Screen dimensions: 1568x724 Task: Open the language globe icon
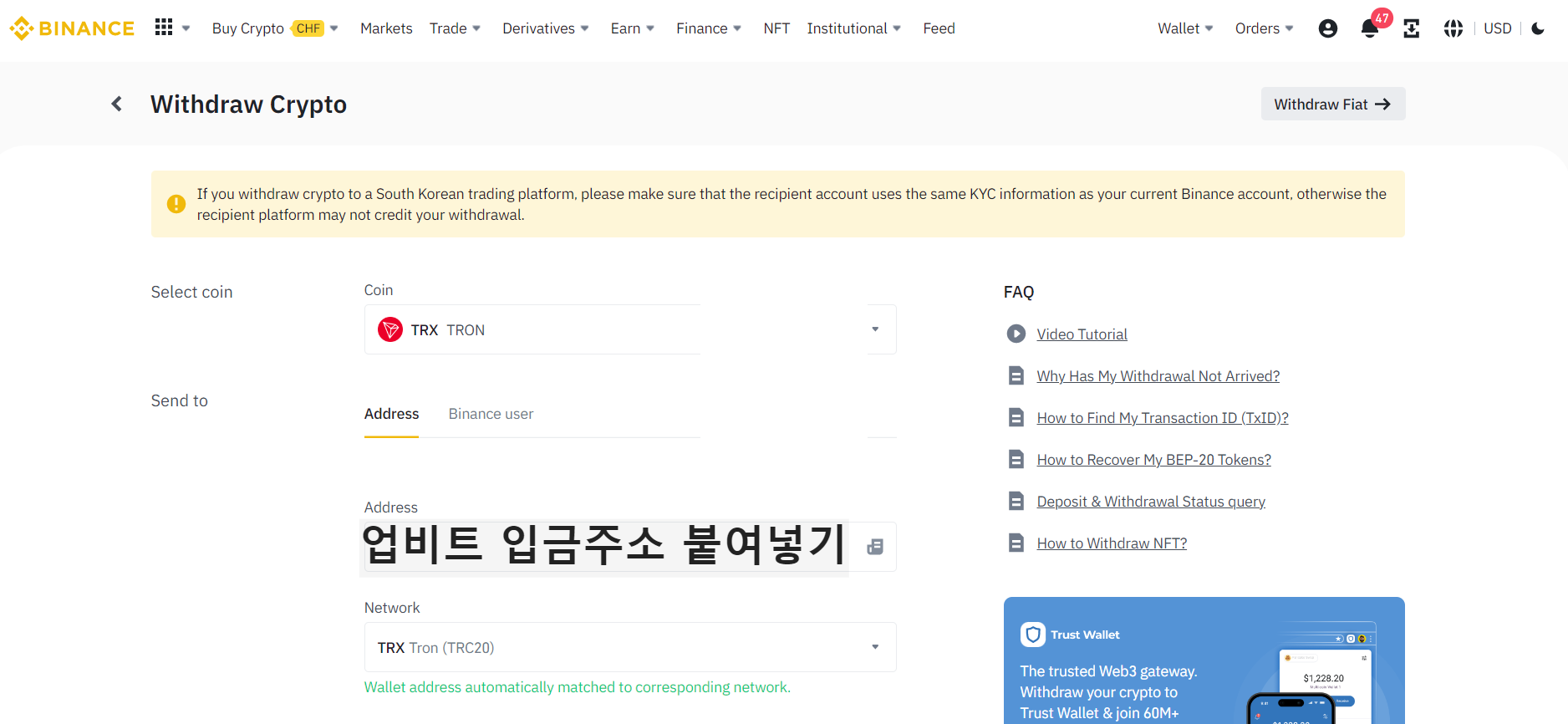1453,28
